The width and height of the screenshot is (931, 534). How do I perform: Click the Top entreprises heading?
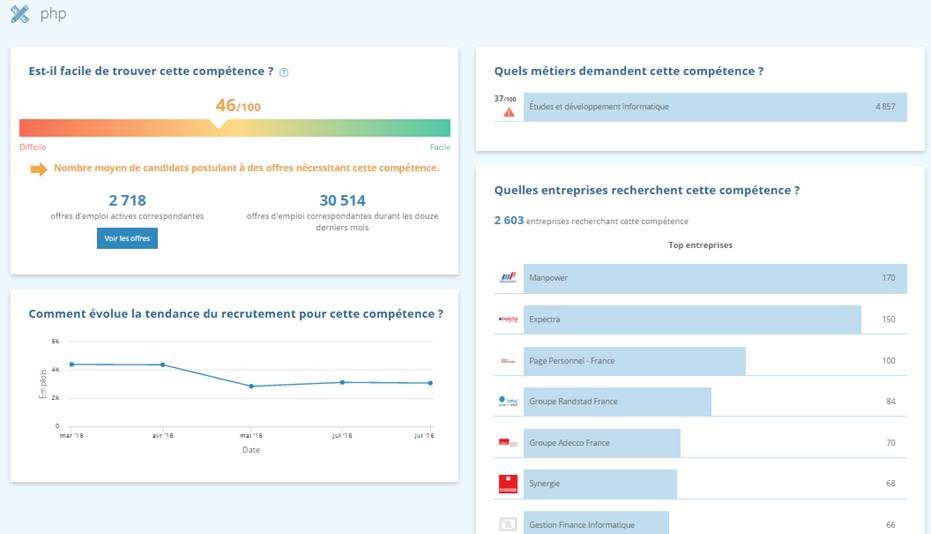(700, 245)
